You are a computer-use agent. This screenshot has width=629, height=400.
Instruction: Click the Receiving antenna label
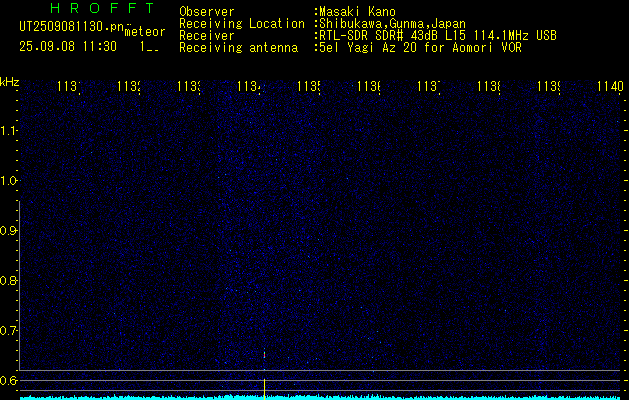tap(239, 48)
